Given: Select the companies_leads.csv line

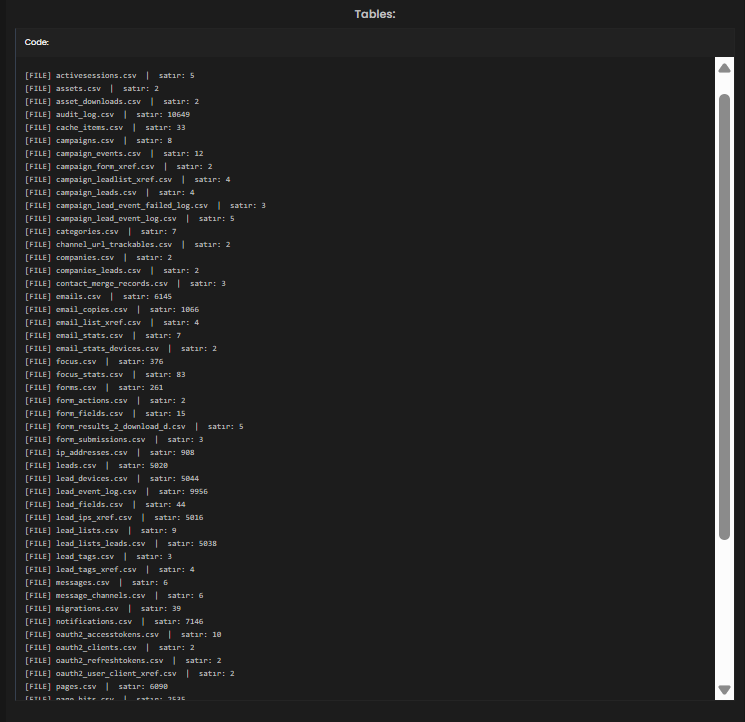Looking at the screenshot, I should (112, 270).
